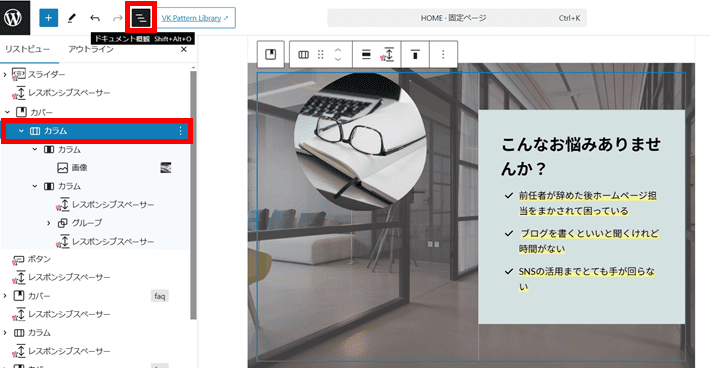Switch to the アウトライン tab
Image resolution: width=710 pixels, height=368 pixels.
click(91, 49)
